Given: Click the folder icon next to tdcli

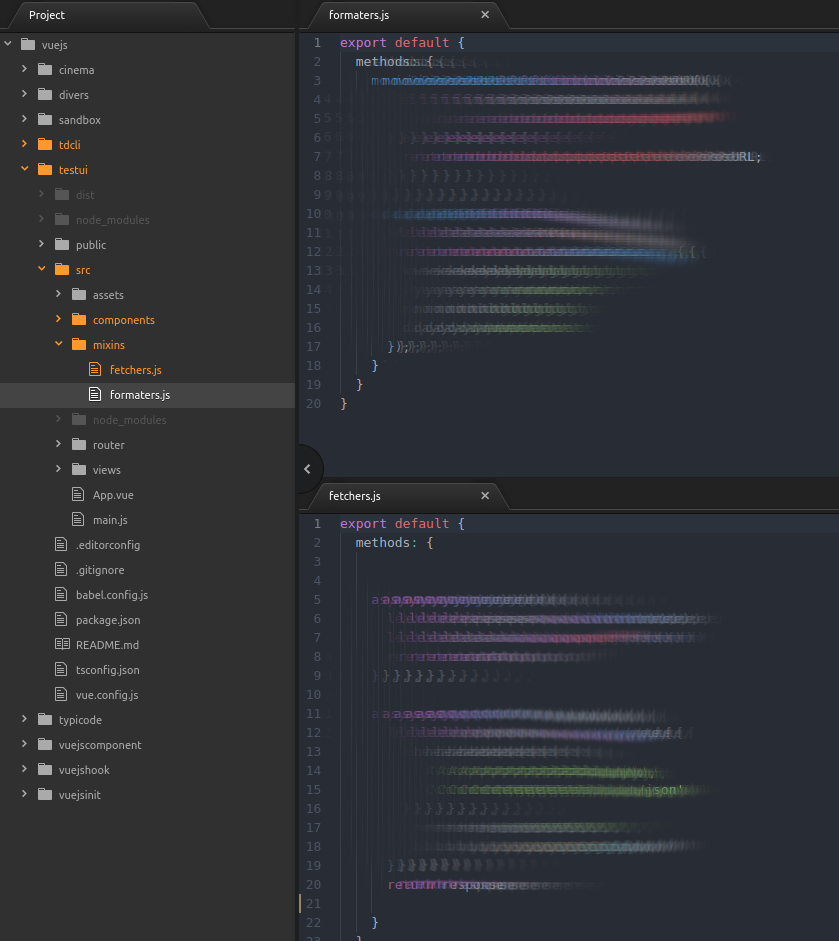Looking at the screenshot, I should click(x=44, y=145).
